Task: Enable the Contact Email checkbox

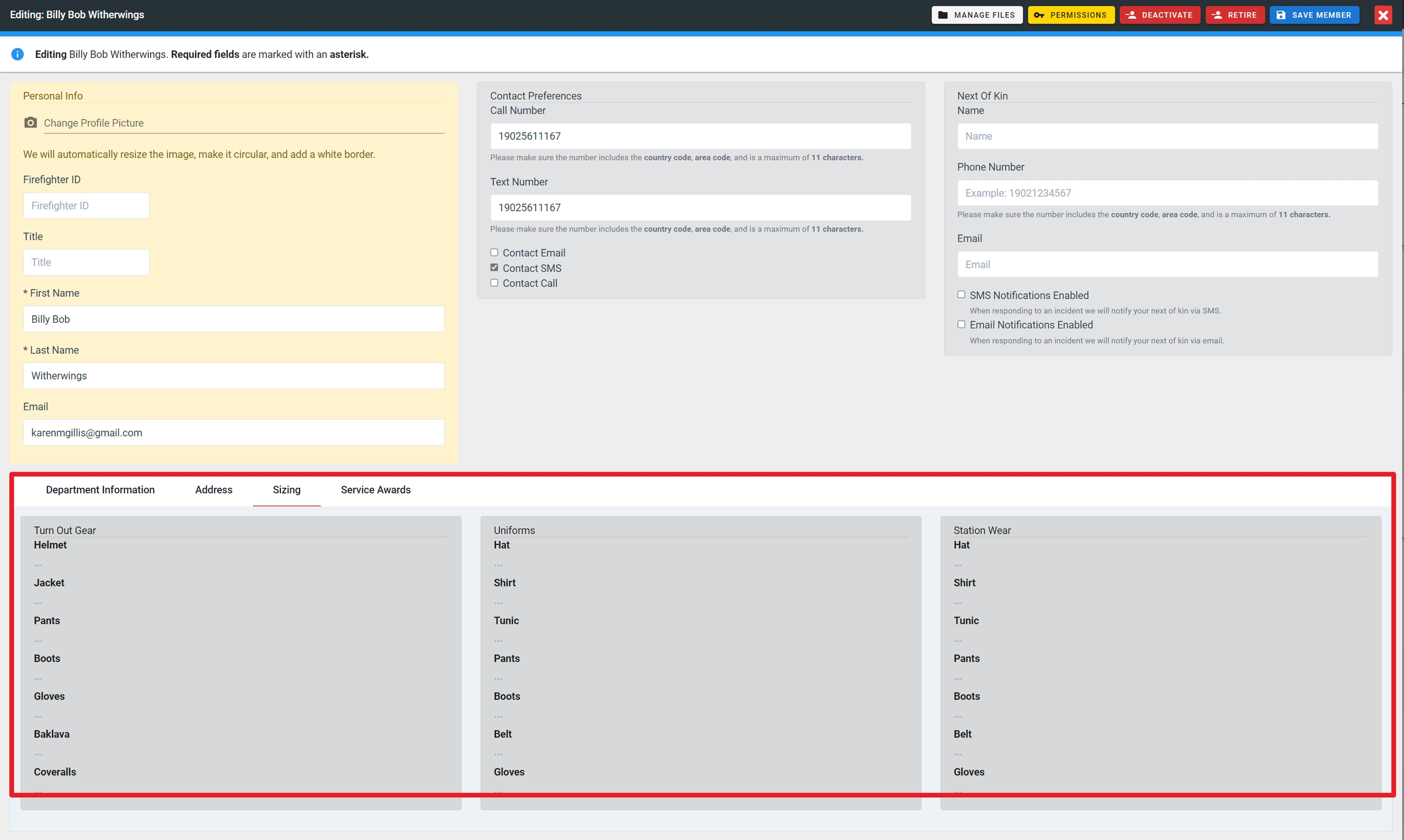Action: 494,252
